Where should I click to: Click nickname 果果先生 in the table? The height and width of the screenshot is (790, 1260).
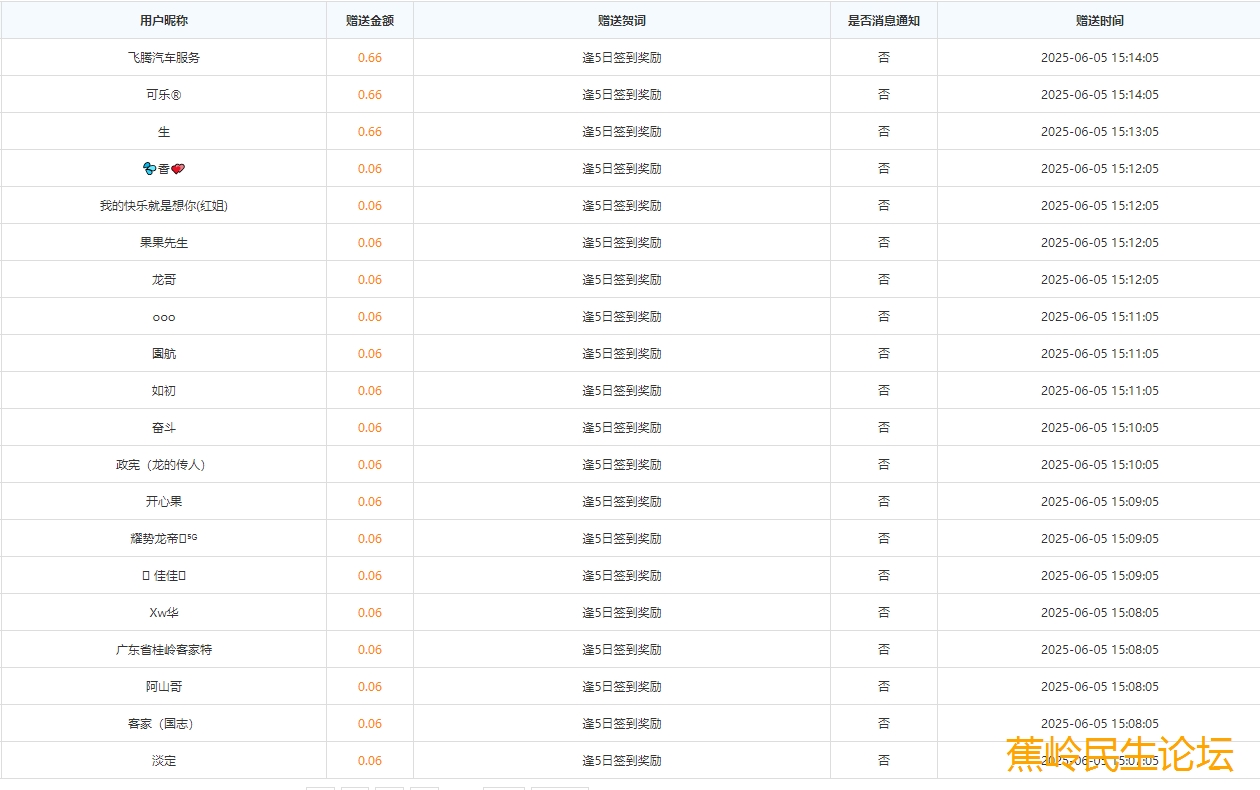point(164,243)
